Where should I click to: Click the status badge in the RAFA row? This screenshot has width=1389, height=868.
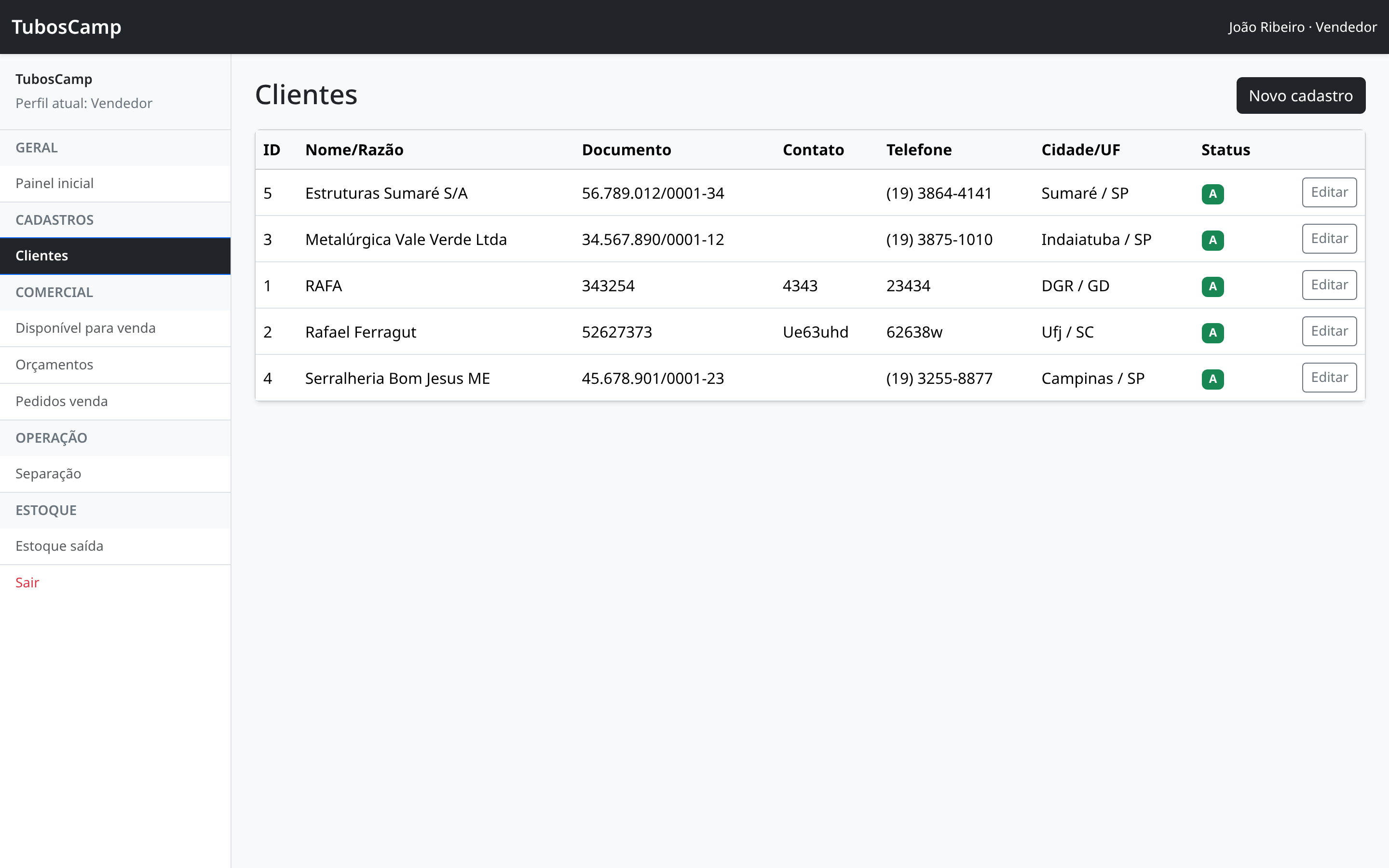click(x=1212, y=286)
